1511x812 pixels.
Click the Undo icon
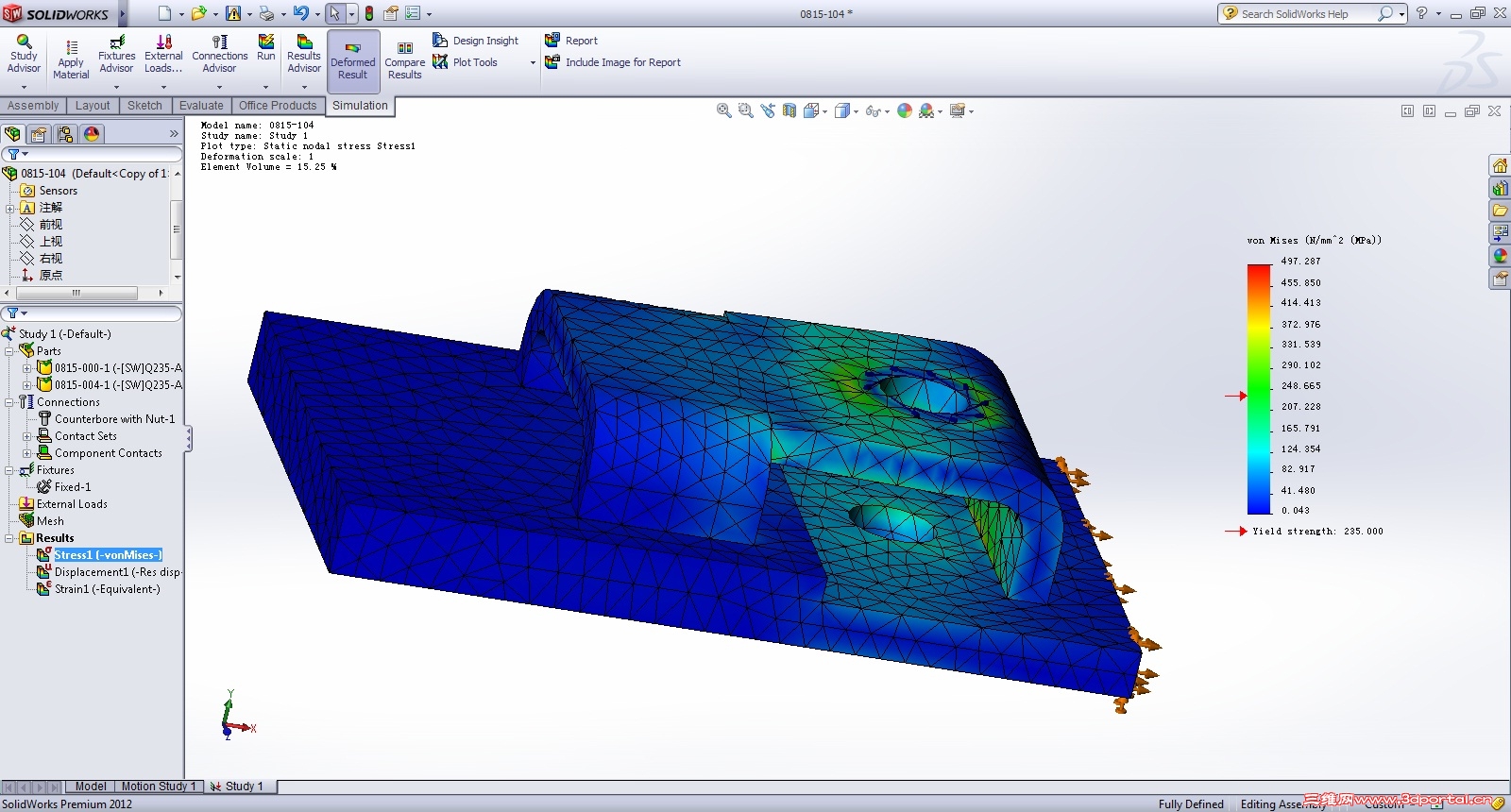(x=300, y=13)
